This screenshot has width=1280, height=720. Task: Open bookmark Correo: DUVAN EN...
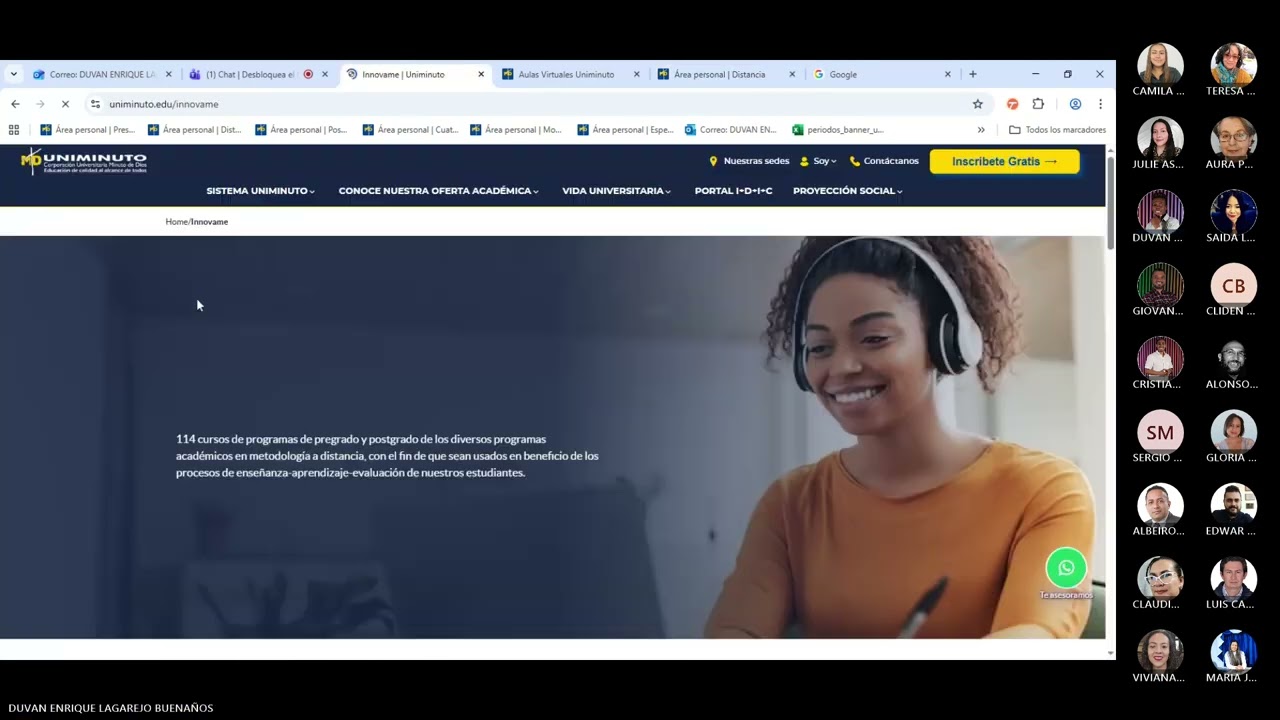point(731,130)
